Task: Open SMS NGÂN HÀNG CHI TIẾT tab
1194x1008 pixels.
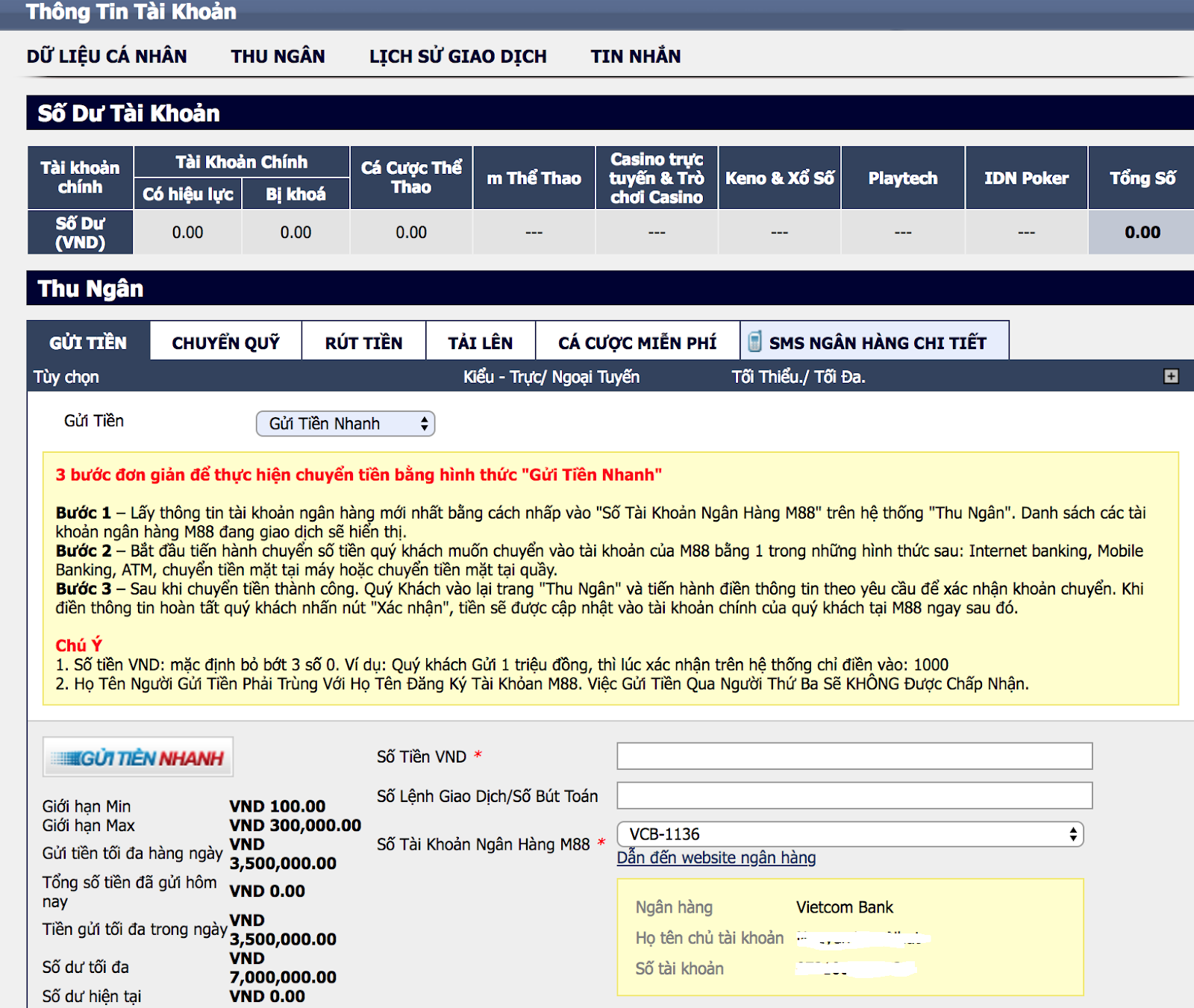Action: click(875, 342)
